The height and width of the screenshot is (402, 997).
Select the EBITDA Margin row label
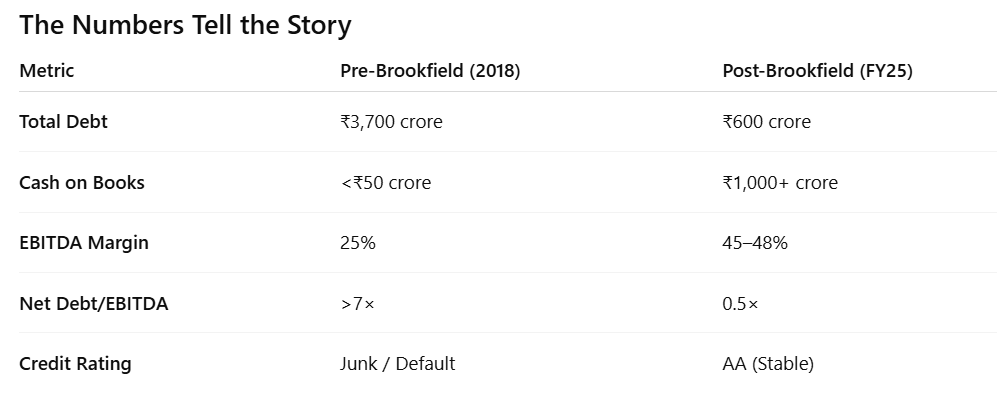click(x=86, y=243)
